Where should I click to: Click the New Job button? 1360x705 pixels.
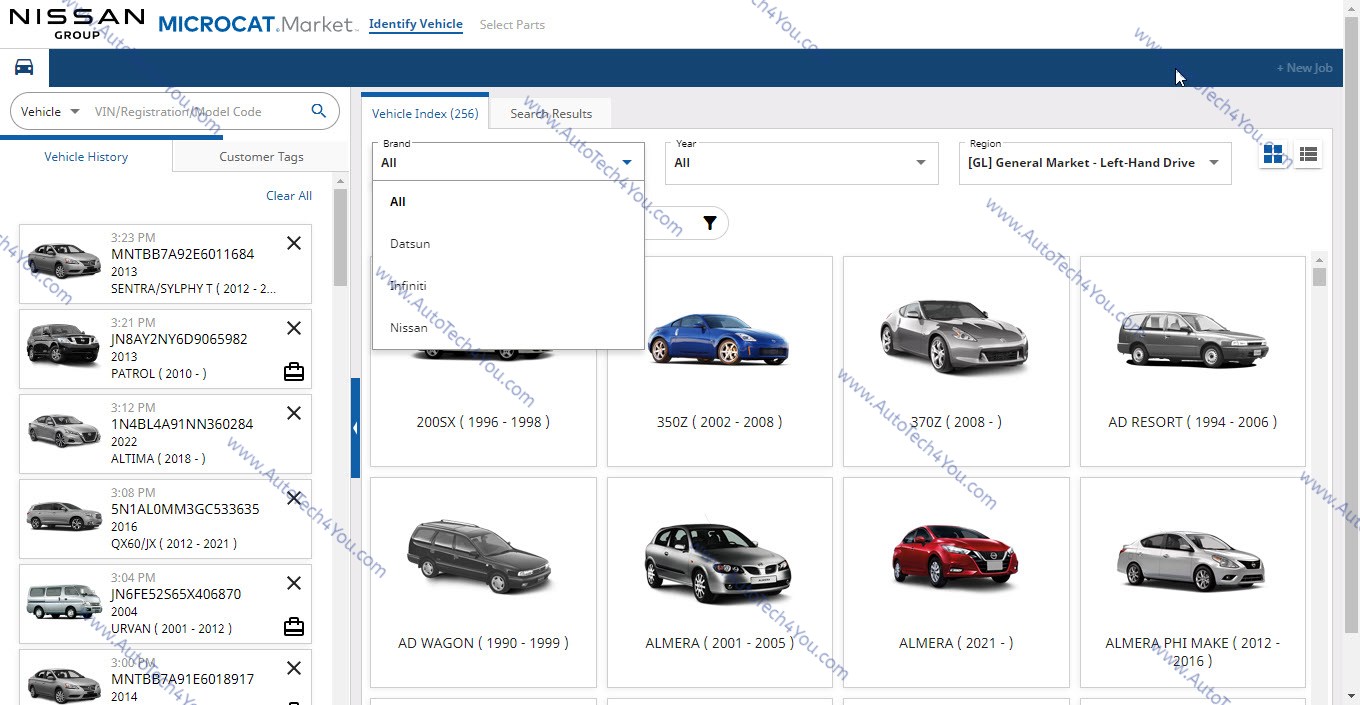click(1304, 68)
